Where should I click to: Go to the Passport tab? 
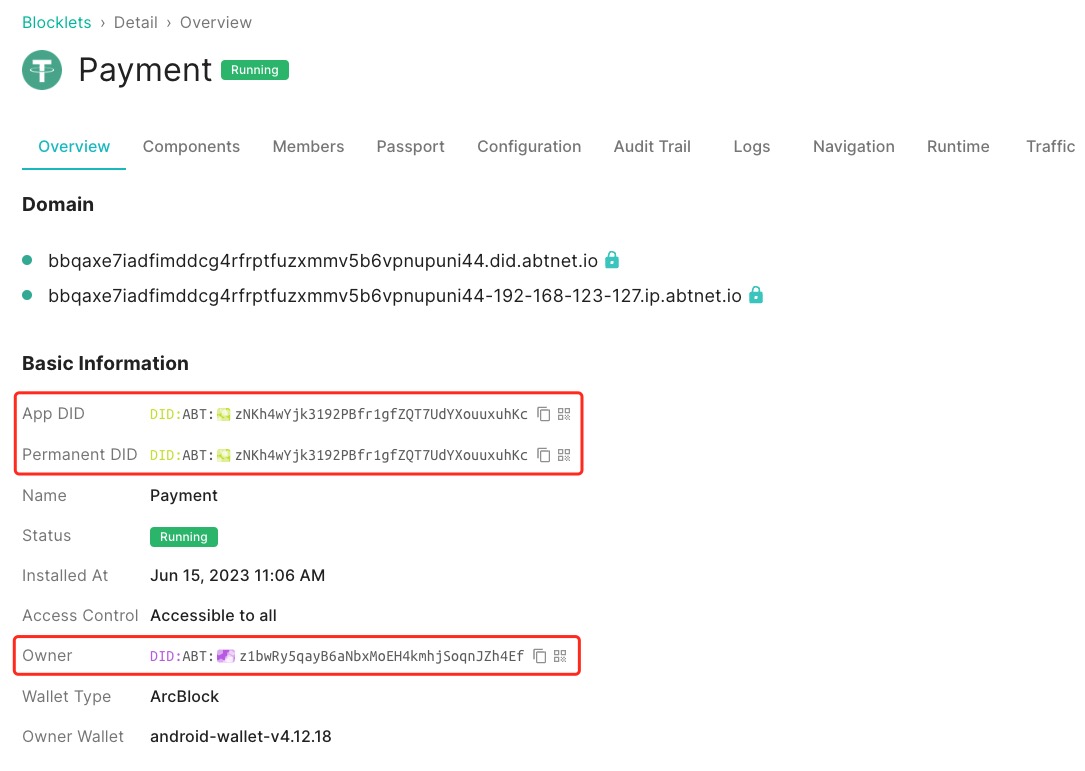click(410, 146)
